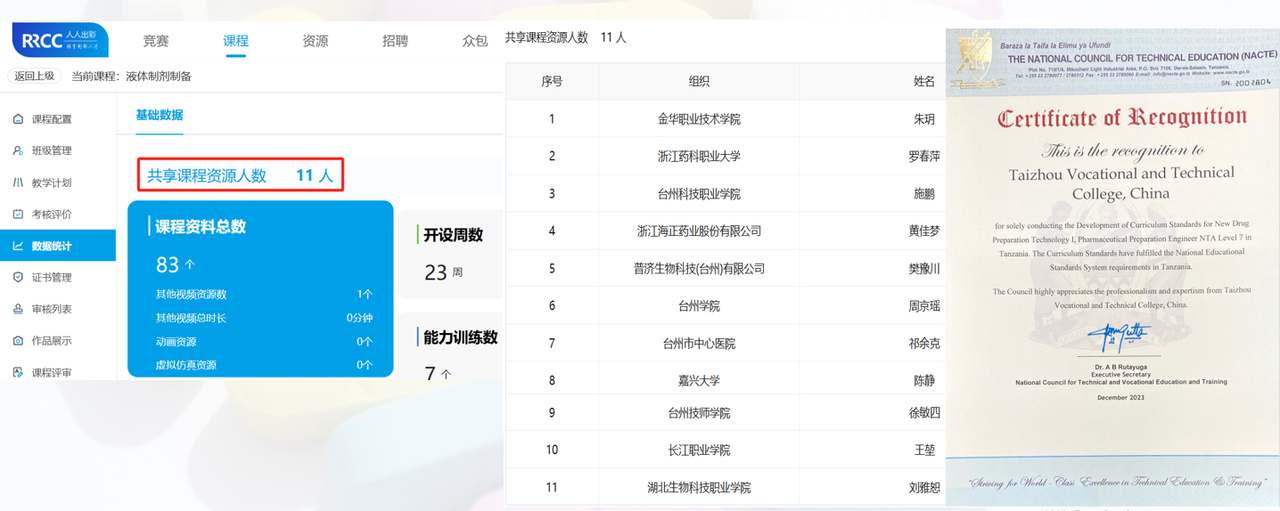
Task: Click the 开设周数 card title
Action: coord(453,235)
